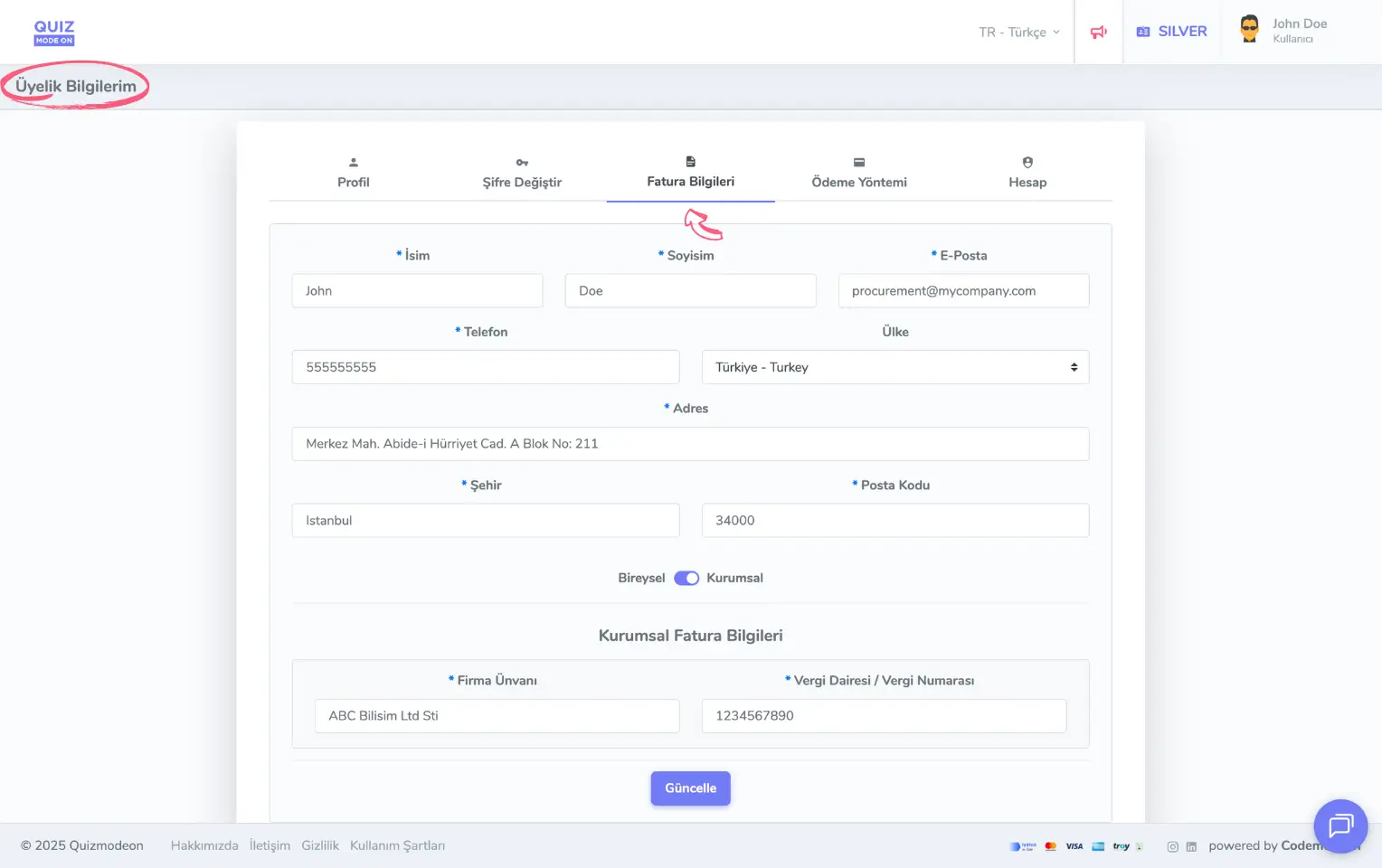Click the SILVER membership badge

[x=1171, y=32]
